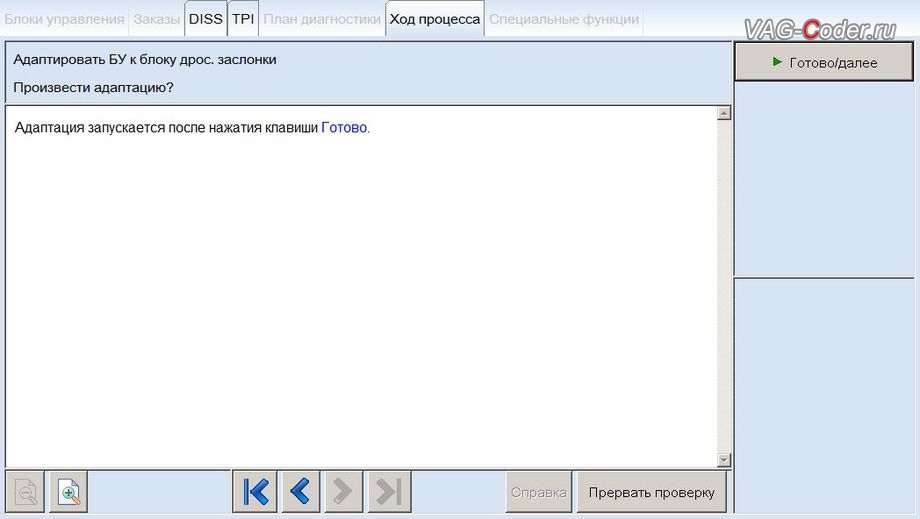Jump to first step arrow icon
The height and width of the screenshot is (519, 920).
tap(255, 491)
